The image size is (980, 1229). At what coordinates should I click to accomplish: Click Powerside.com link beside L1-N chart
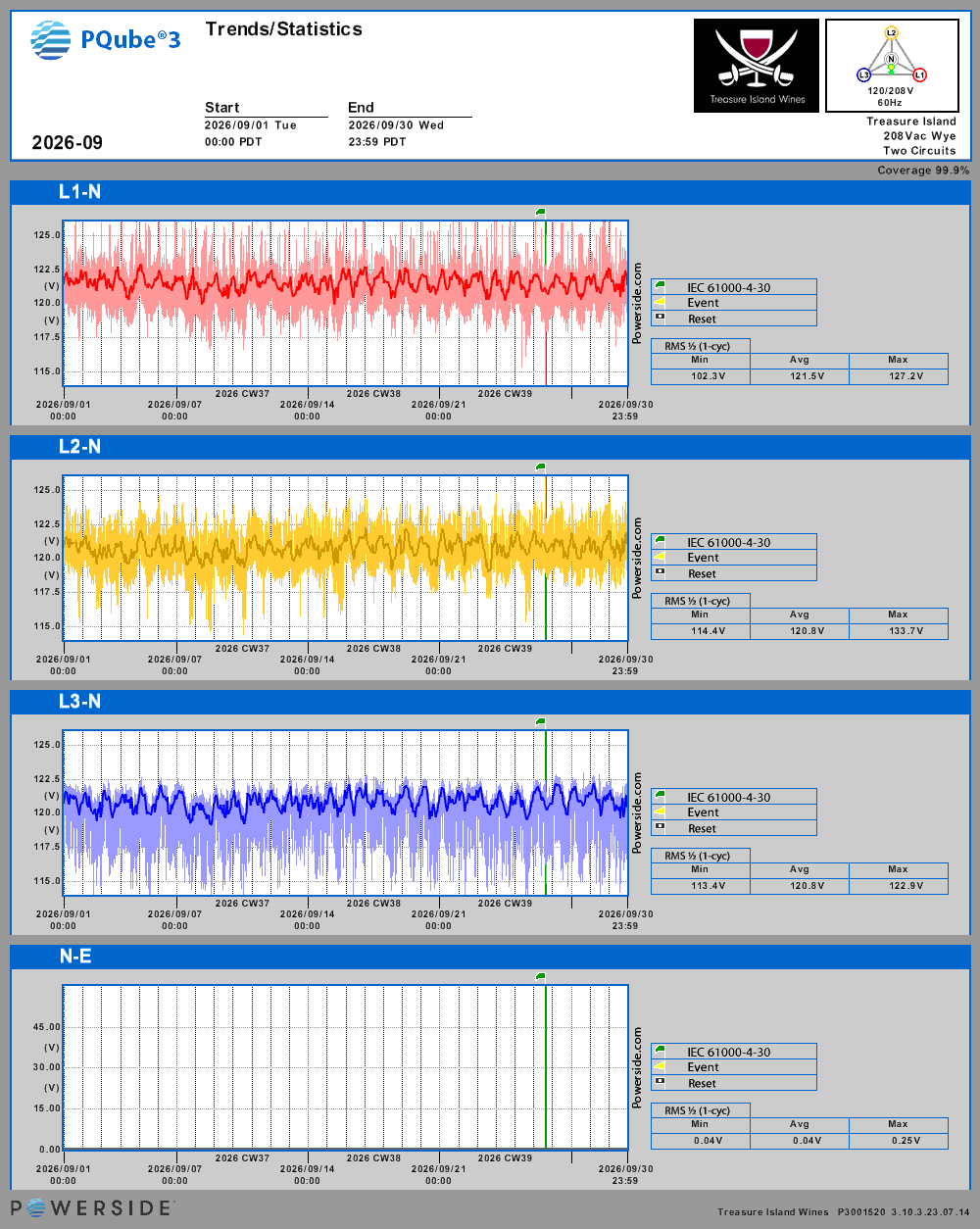pyautogui.click(x=637, y=303)
